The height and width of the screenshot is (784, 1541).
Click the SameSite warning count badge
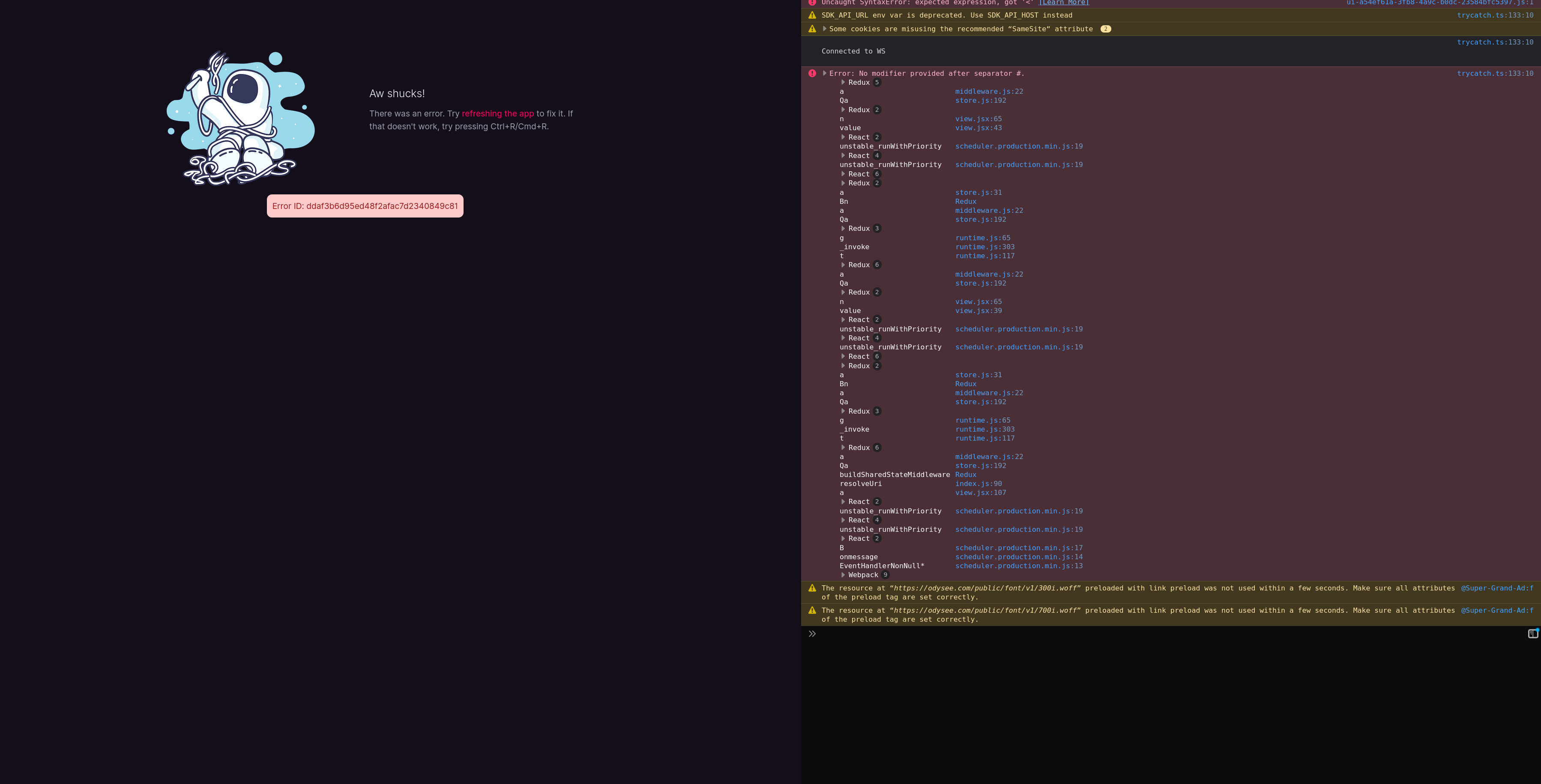coord(1105,29)
